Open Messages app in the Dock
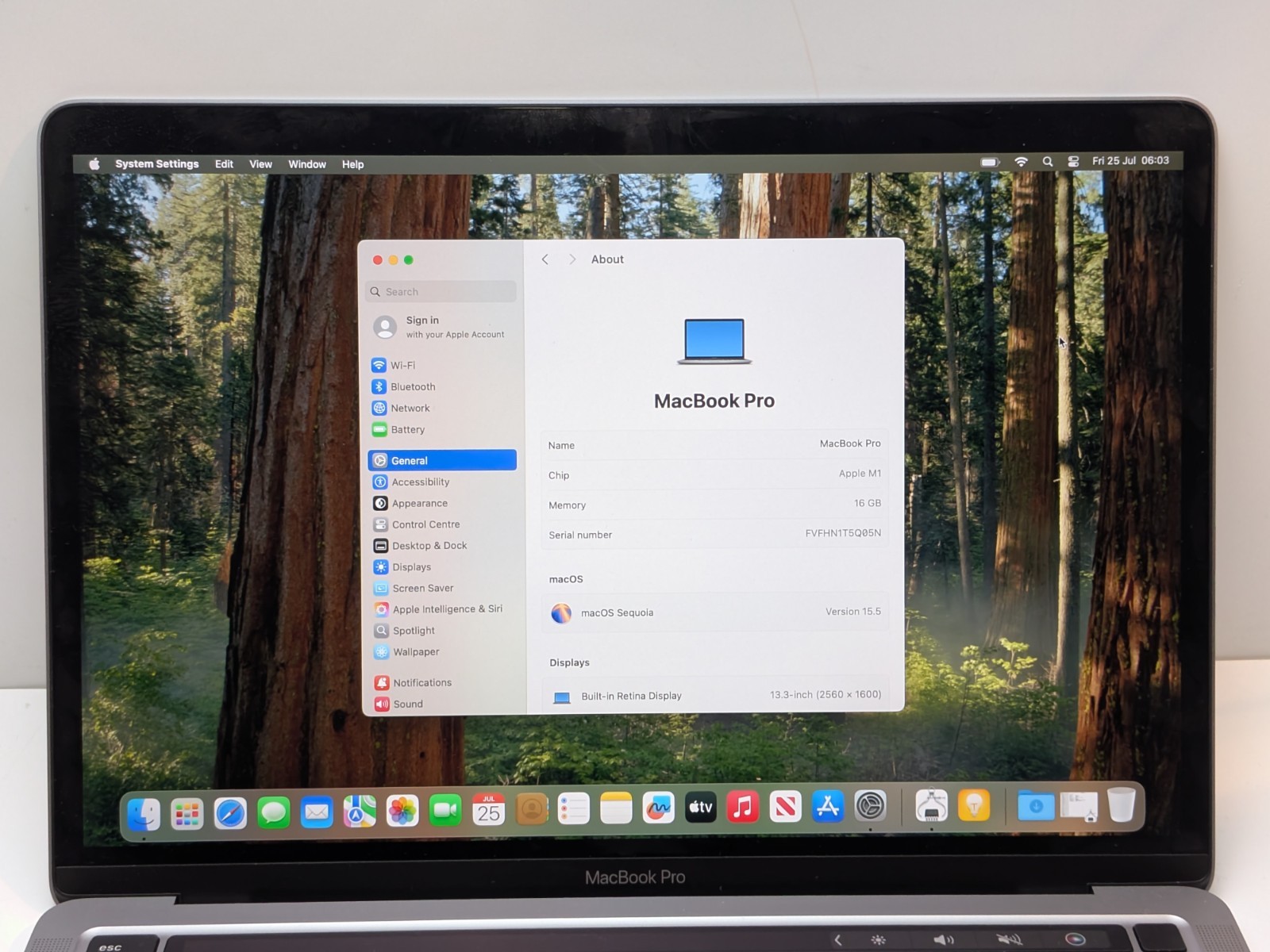The width and height of the screenshot is (1270, 952). pos(274,813)
